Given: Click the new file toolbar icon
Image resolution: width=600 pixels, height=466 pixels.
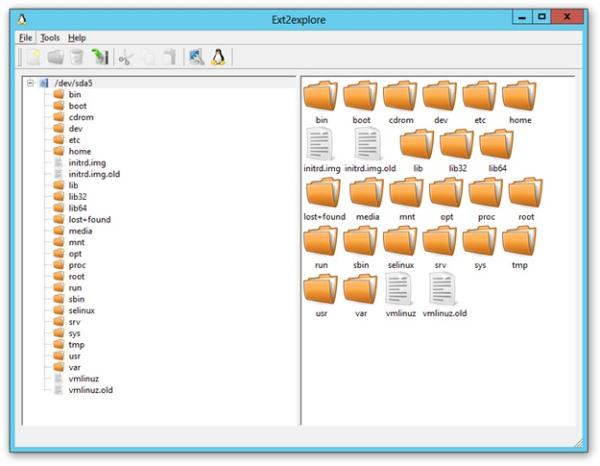Looking at the screenshot, I should click(34, 57).
